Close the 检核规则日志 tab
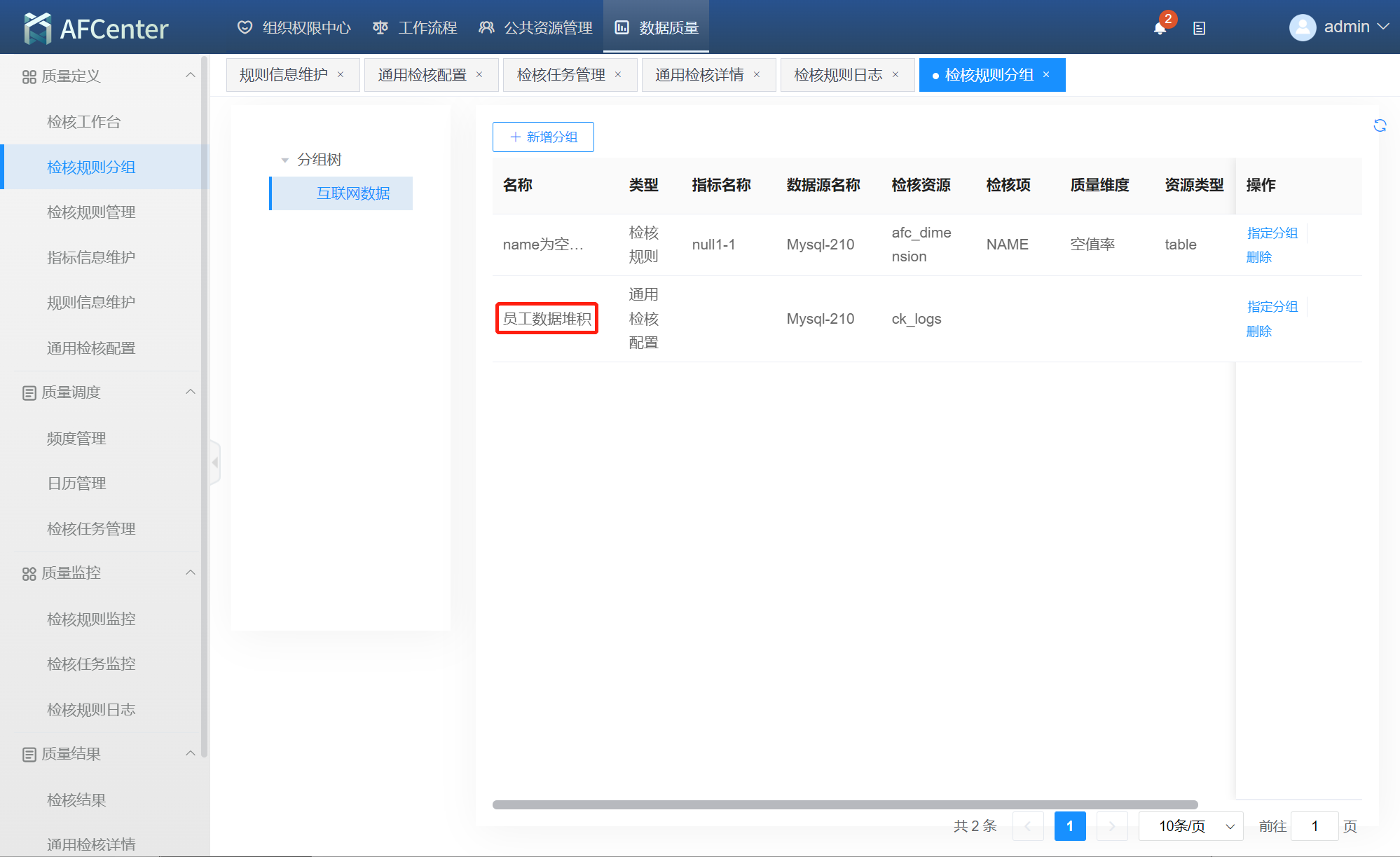The image size is (1400, 857). [x=895, y=75]
